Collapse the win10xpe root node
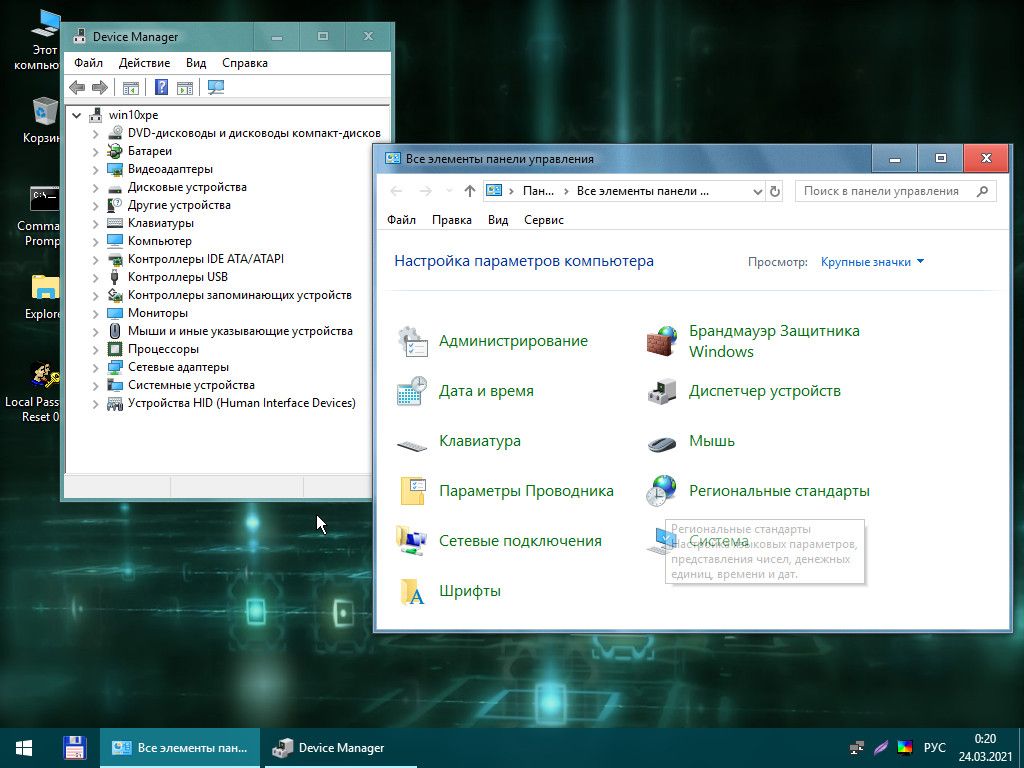 click(x=77, y=115)
